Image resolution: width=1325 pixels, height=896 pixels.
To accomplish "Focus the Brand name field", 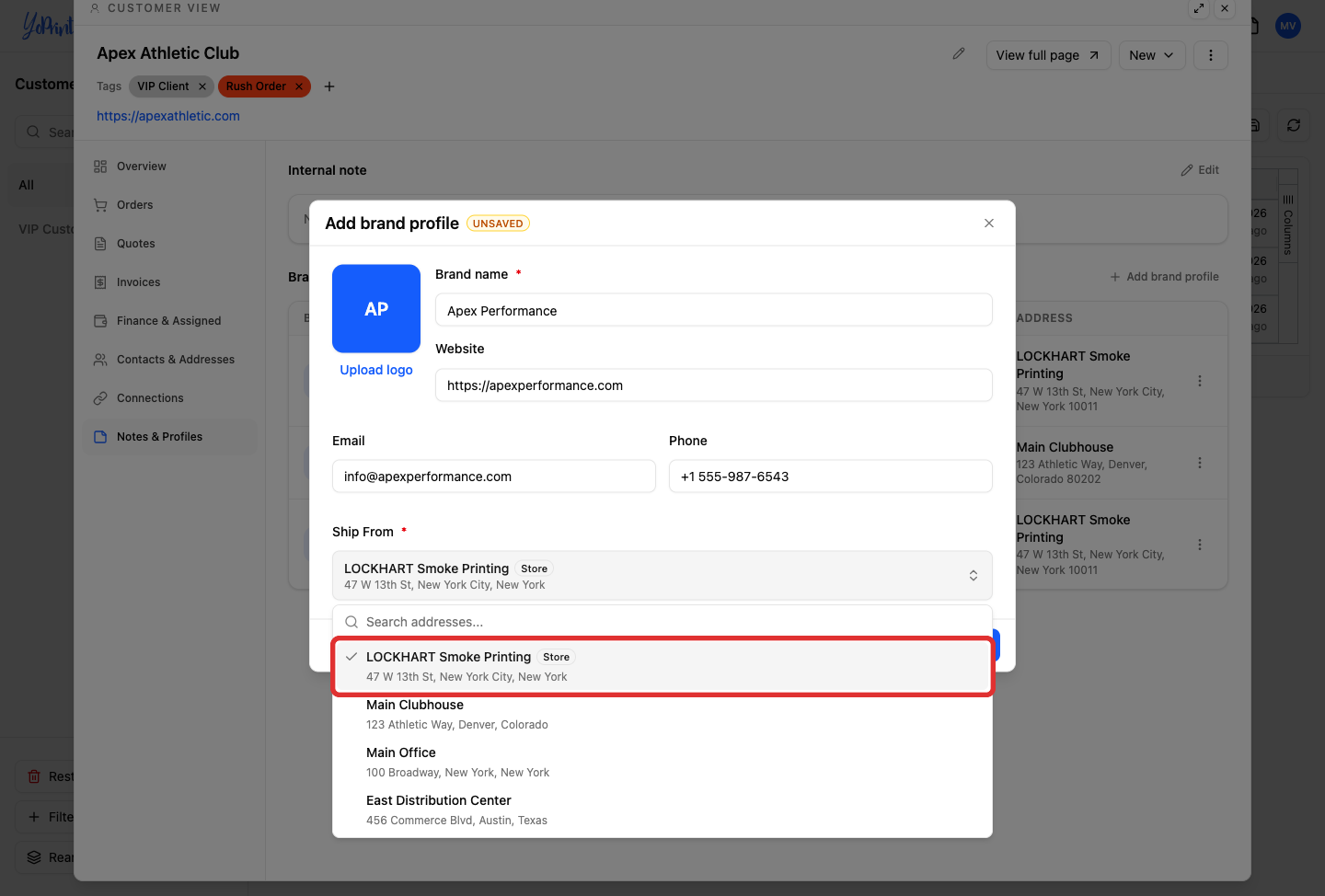I will (x=714, y=310).
